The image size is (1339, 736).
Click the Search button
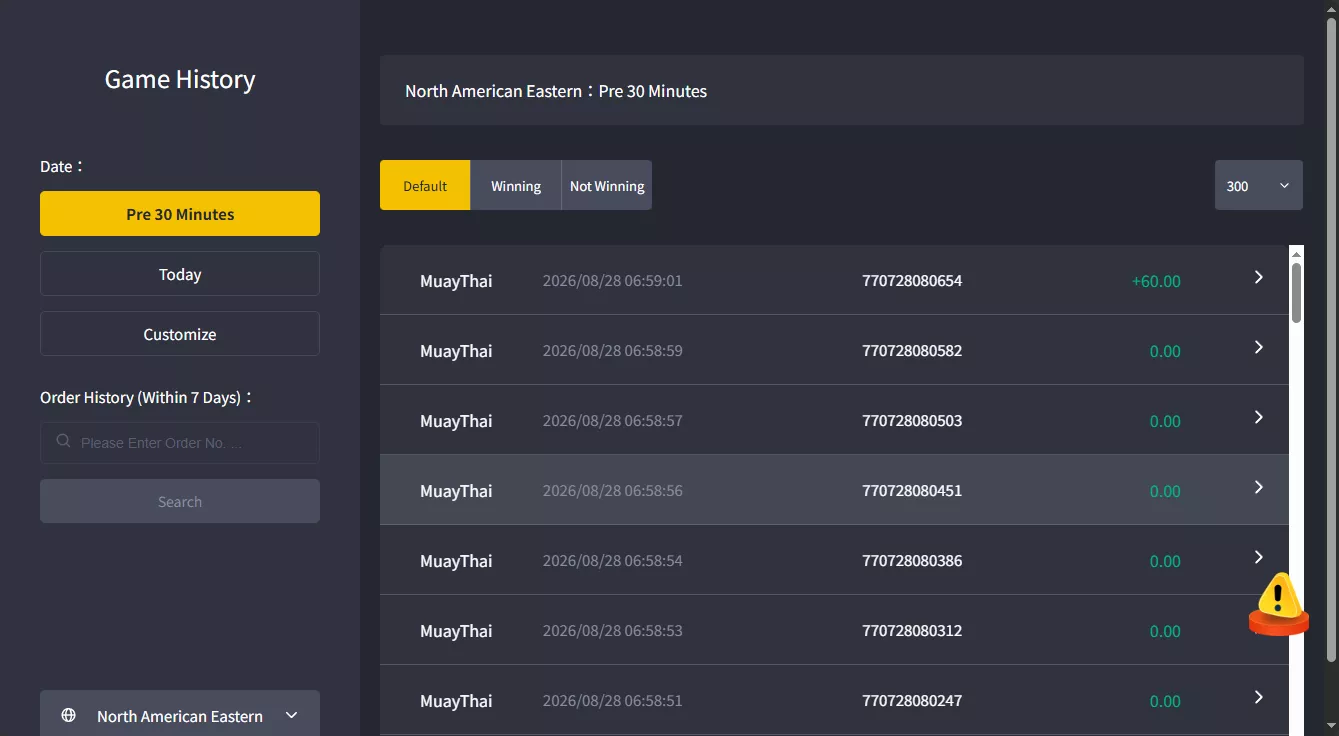(180, 501)
